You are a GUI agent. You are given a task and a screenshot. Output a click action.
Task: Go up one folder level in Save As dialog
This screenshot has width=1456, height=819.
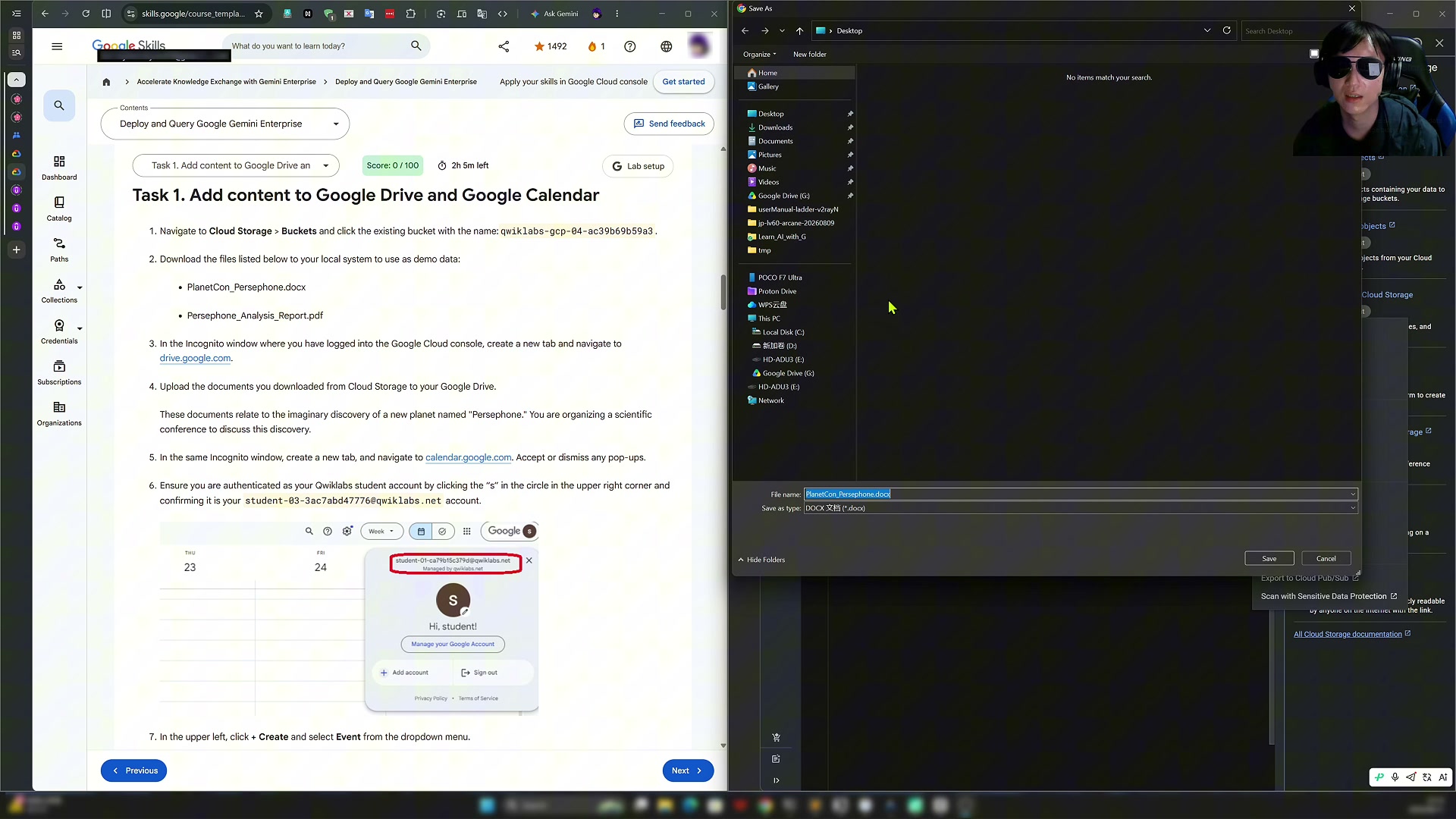799,31
